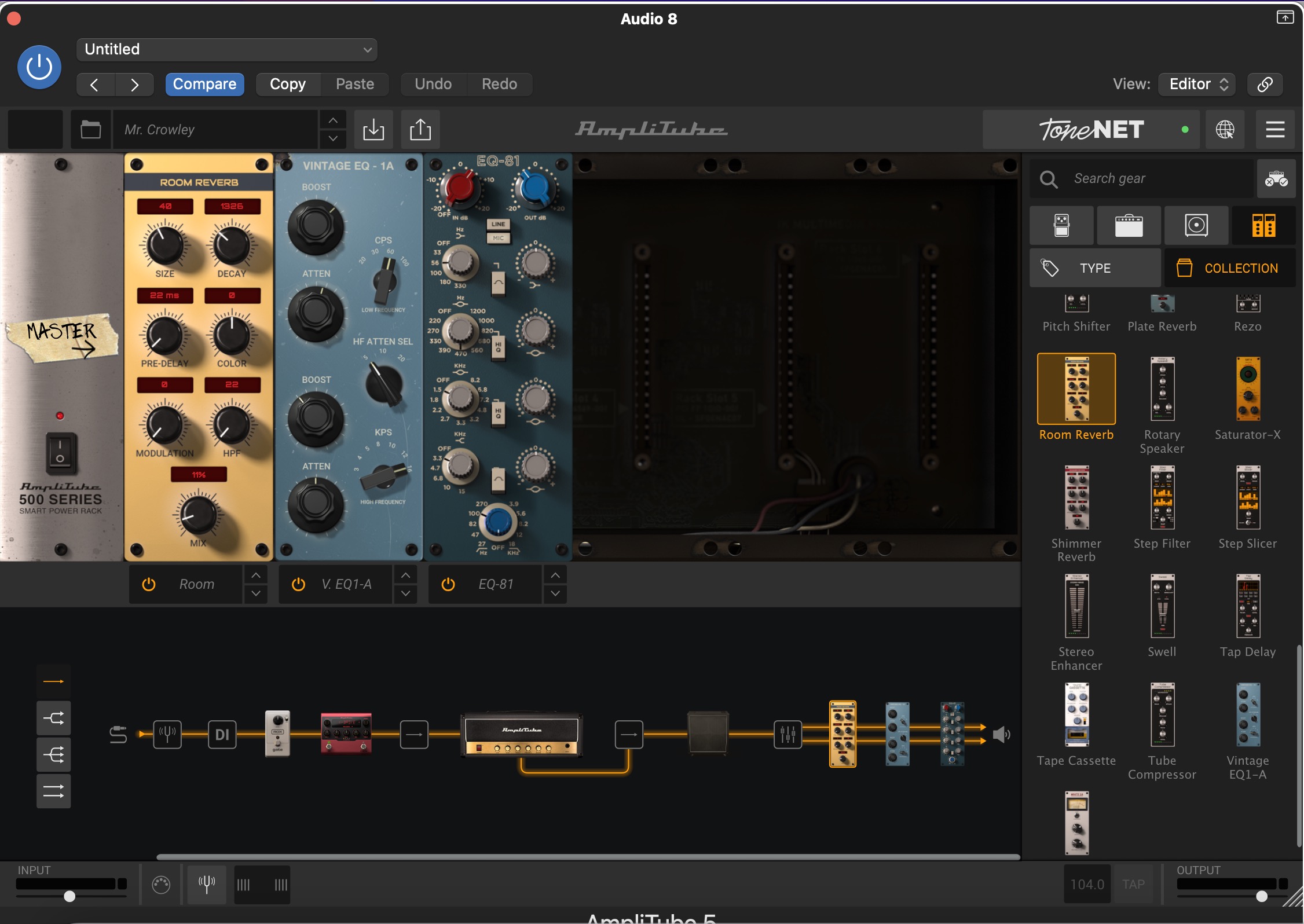Open custom shop cart icon
Image resolution: width=1304 pixels, height=924 pixels.
[x=1276, y=179]
